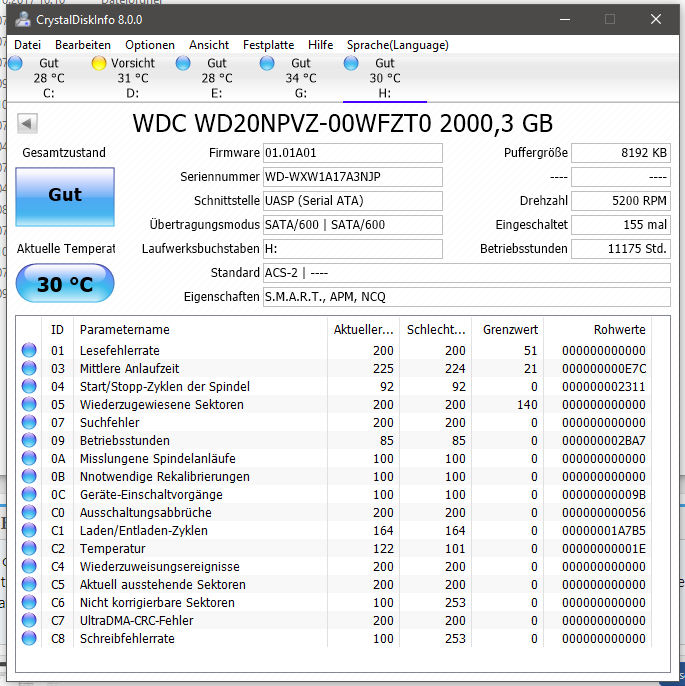Screen dimensions: 685x686
Task: Click the Eingeschaltet value 155 mal
Action: (x=621, y=225)
